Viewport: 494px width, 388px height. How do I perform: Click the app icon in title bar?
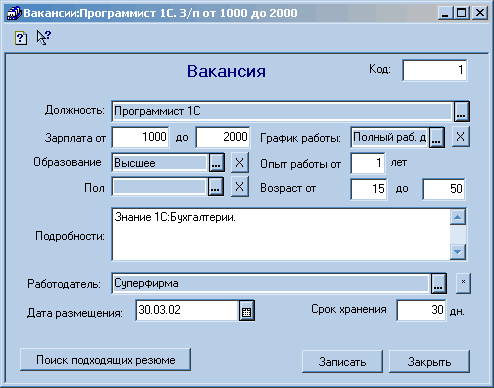coord(14,13)
